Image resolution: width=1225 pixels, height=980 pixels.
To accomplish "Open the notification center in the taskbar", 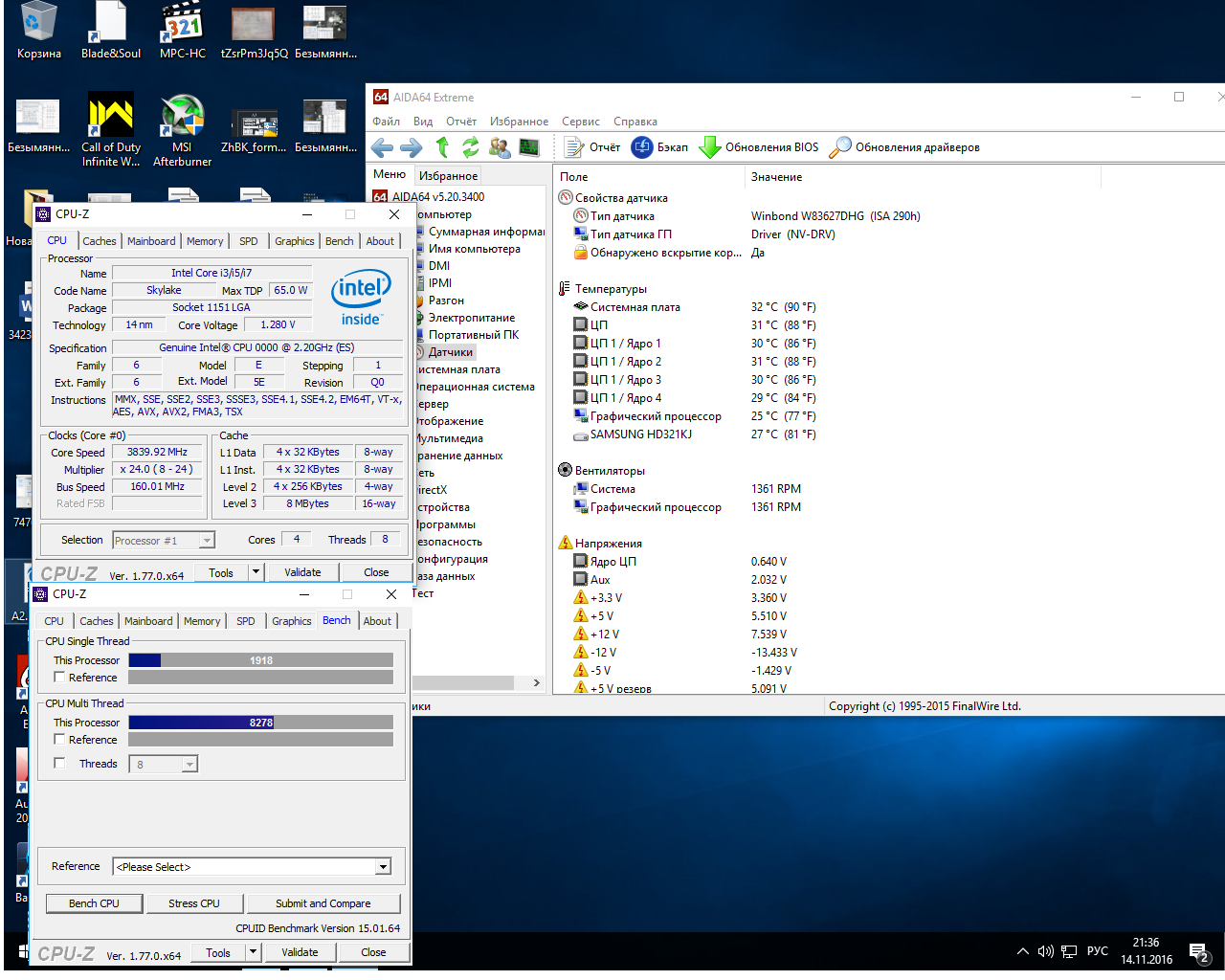I will click(1199, 952).
